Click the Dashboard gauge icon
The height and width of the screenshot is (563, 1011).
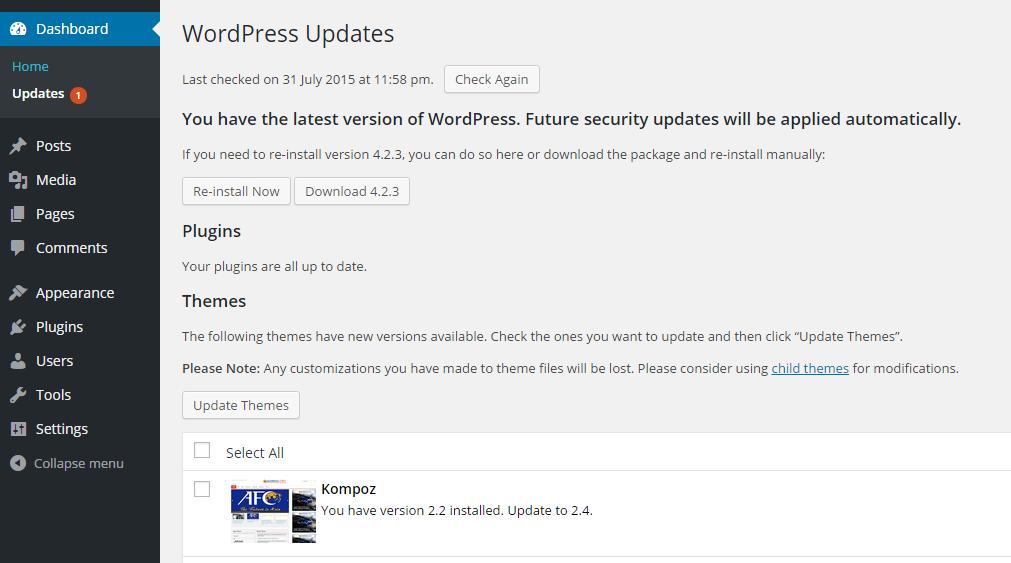coord(18,29)
